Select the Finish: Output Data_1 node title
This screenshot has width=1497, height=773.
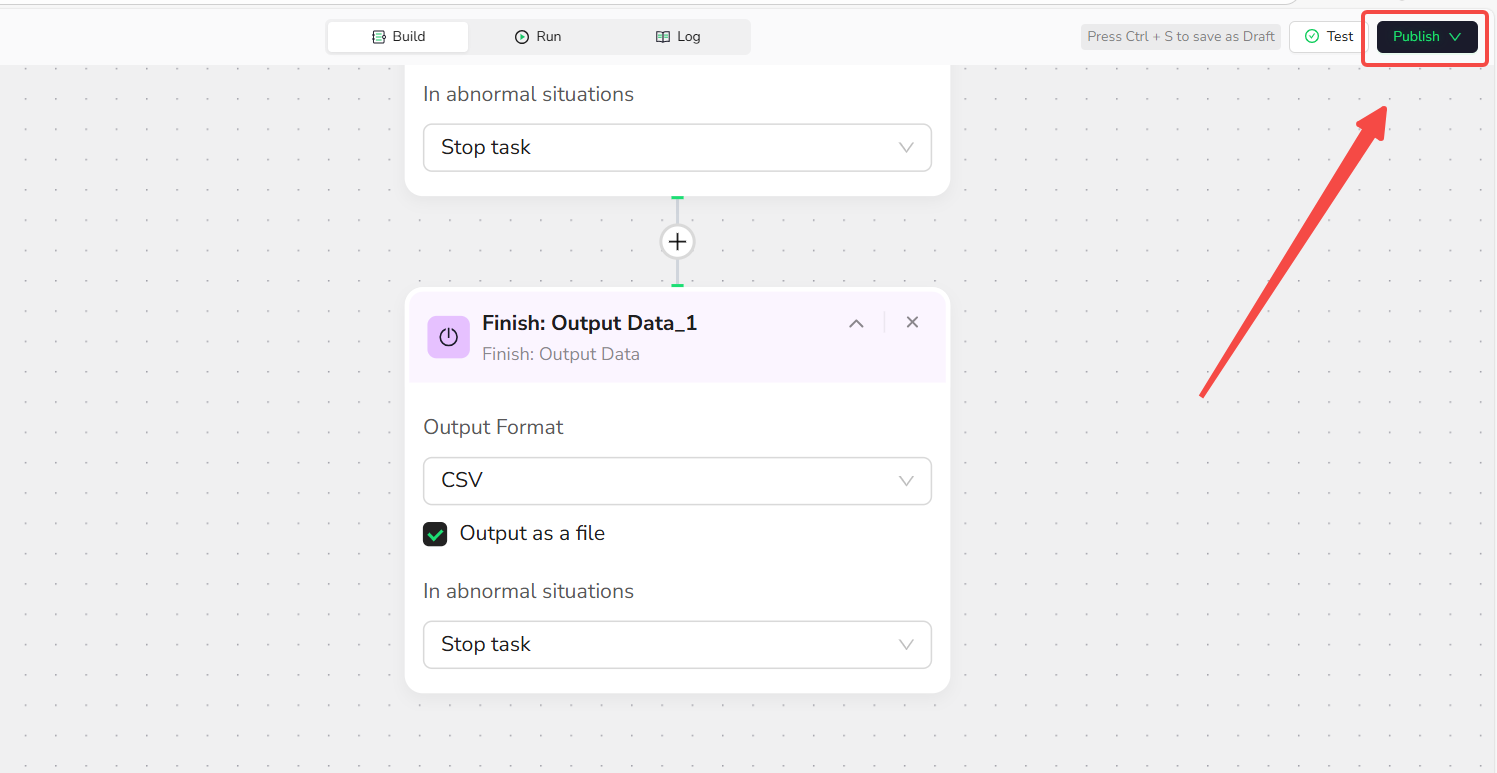click(x=589, y=323)
